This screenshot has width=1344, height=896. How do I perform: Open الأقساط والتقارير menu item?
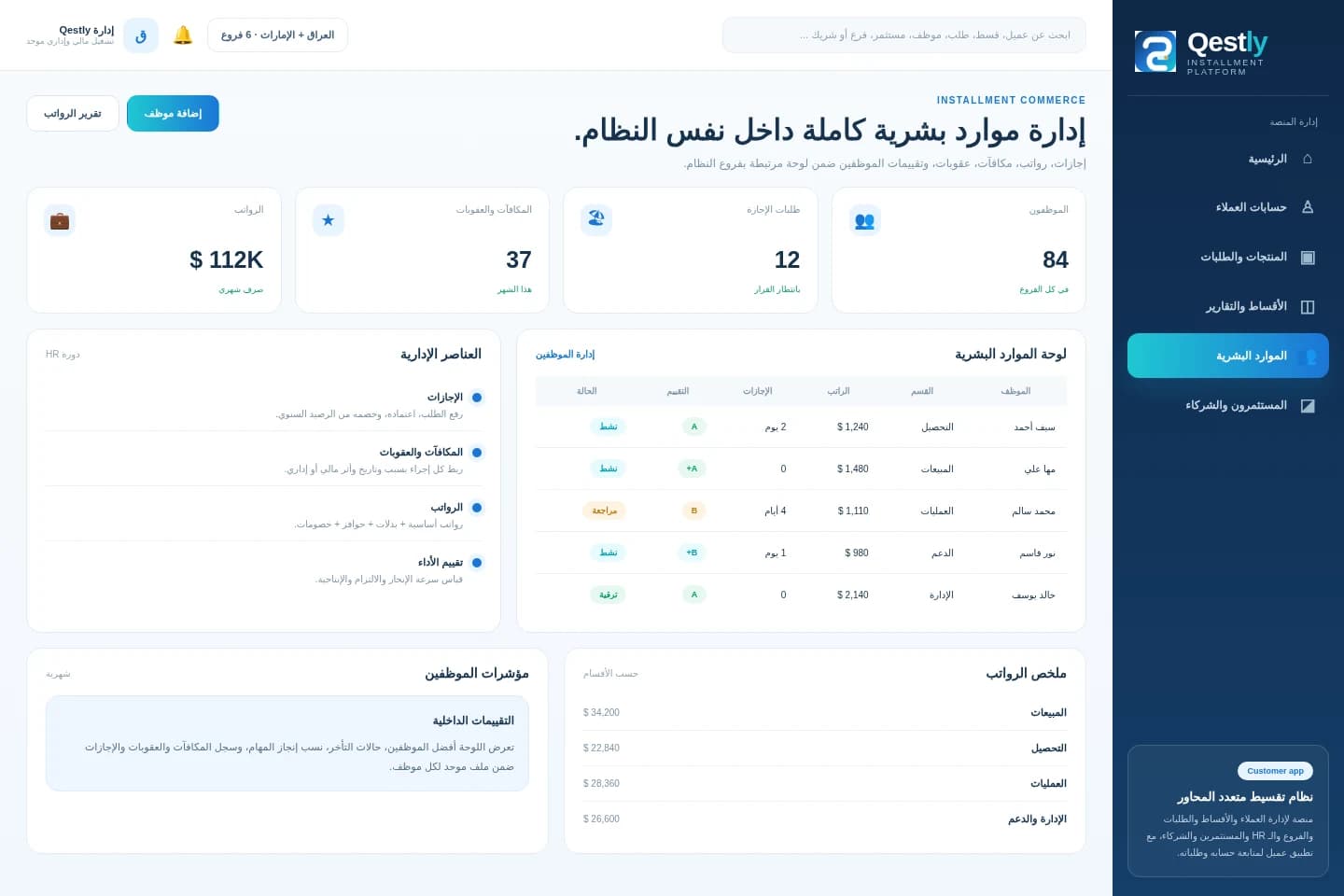(x=1228, y=306)
